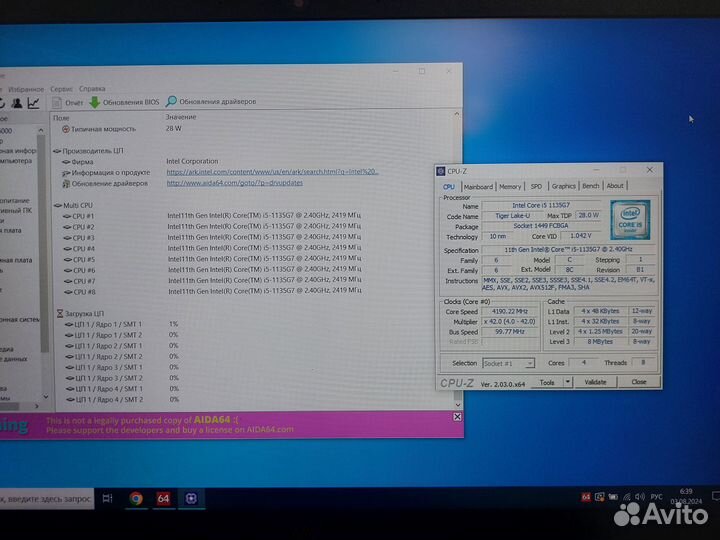
Task: Click the details list scrollbar up arrow
Action: pos(457,114)
